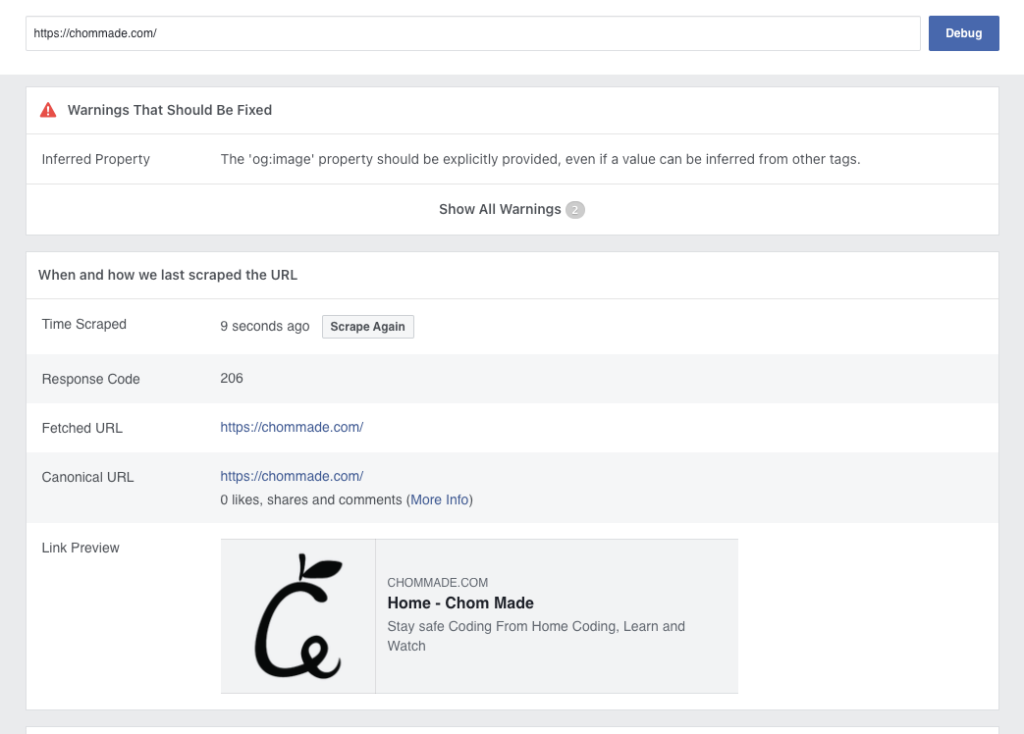The height and width of the screenshot is (734, 1024).
Task: Click the More Info link
Action: [439, 500]
